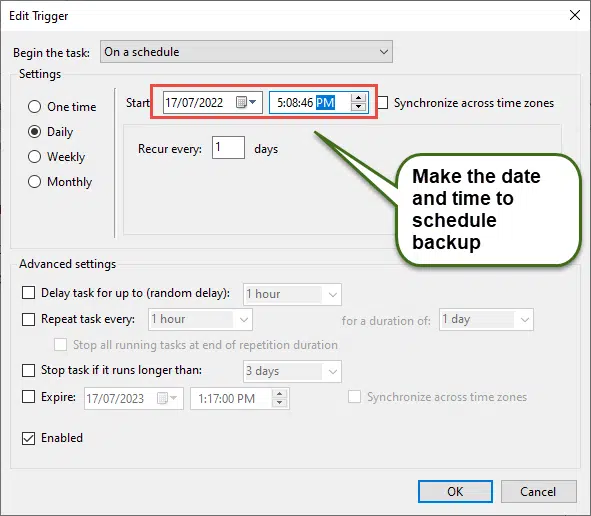Open the Start date calendar picker icon
This screenshot has width=591, height=516.
pyautogui.click(x=246, y=102)
